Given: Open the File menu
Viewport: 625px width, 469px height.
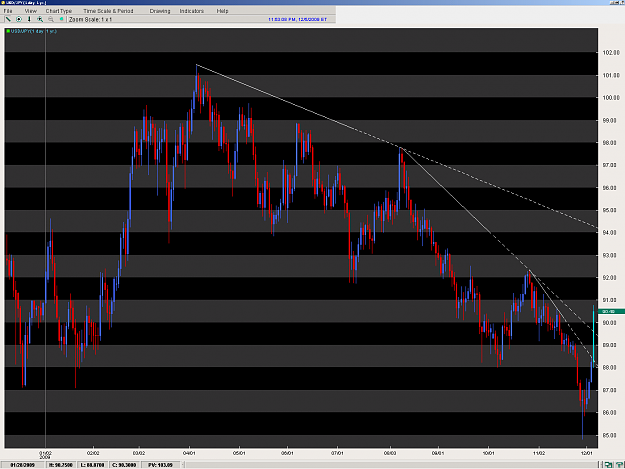Looking at the screenshot, I should (8, 11).
